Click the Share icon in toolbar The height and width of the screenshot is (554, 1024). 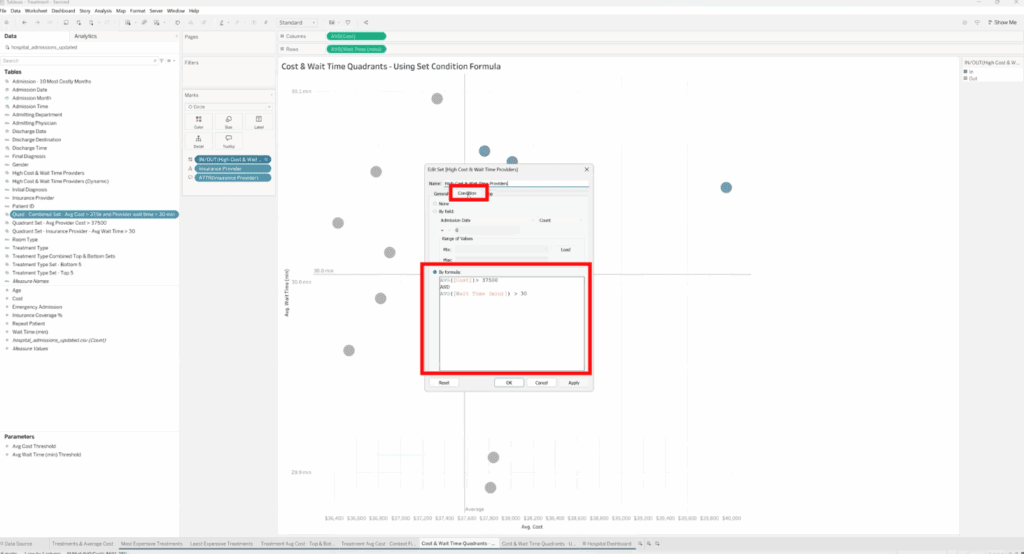point(366,22)
